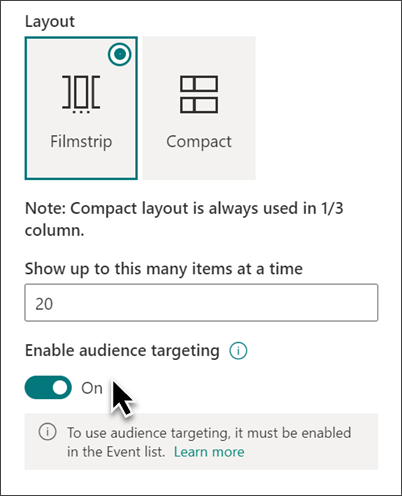Click the info icon in the gray notice
The width and height of the screenshot is (402, 496).
point(47,432)
